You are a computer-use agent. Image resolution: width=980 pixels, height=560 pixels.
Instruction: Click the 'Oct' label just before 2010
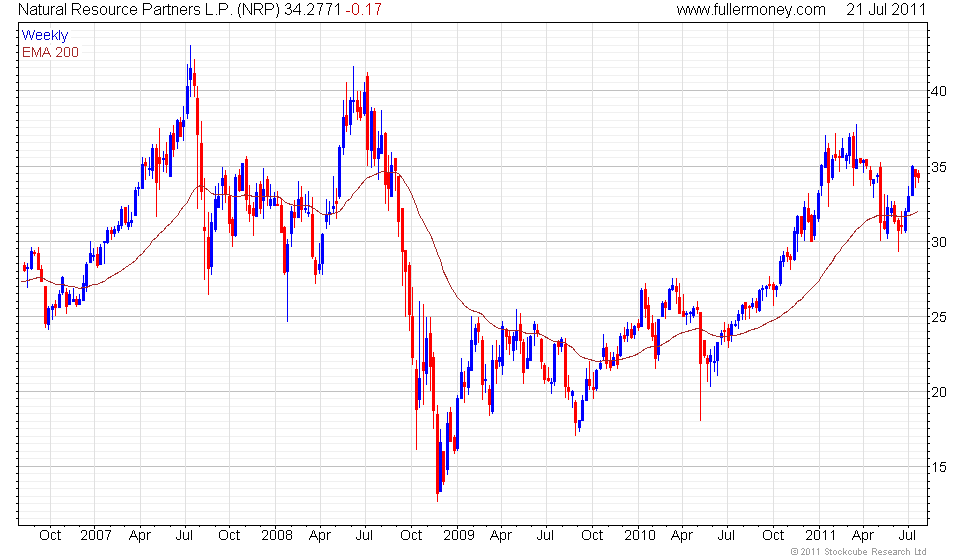[x=592, y=536]
